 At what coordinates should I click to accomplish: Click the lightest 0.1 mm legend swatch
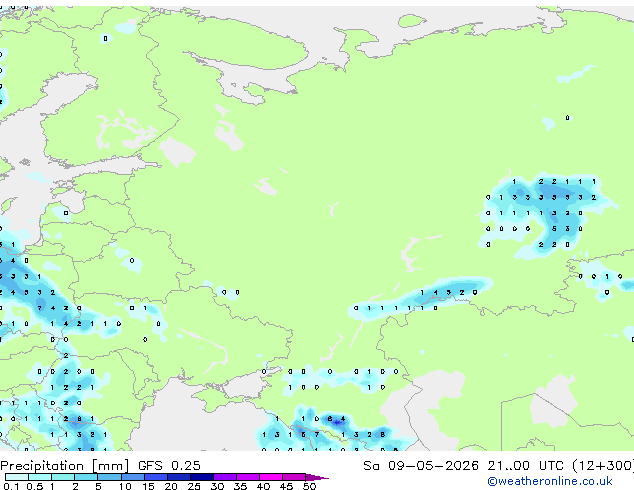[x=17, y=477]
